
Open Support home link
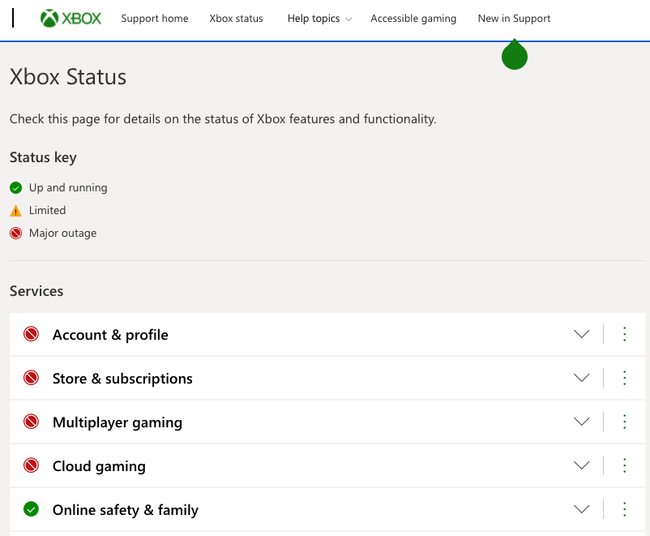pyautogui.click(x=155, y=19)
